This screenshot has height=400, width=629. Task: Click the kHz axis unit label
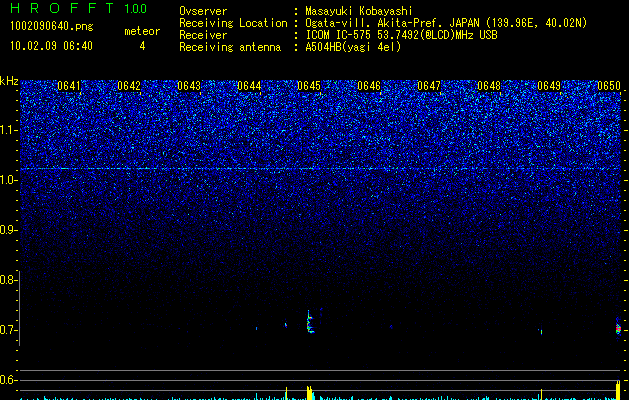pos(9,81)
